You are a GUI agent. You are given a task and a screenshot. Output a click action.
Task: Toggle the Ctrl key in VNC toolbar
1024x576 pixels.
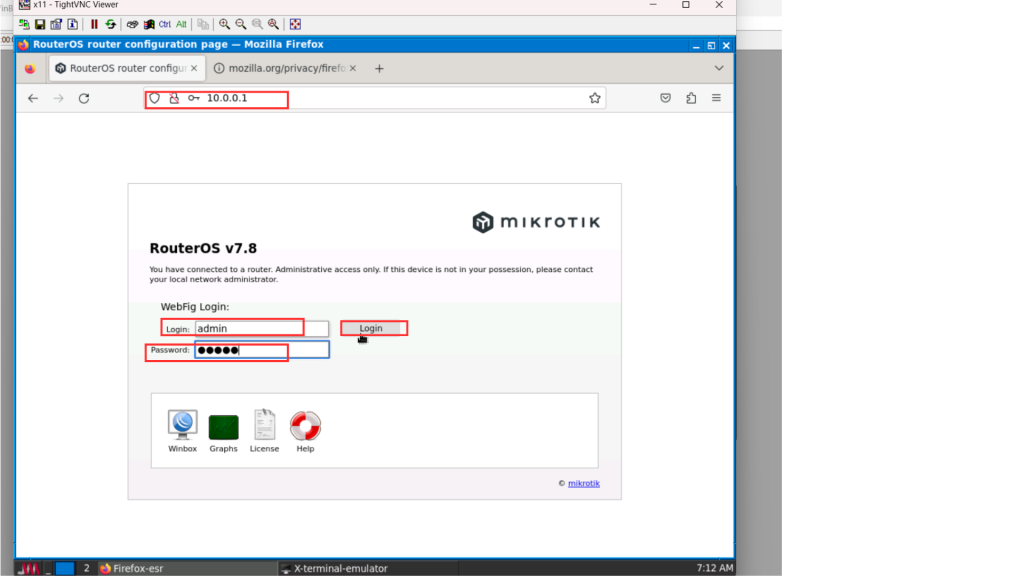point(165,24)
